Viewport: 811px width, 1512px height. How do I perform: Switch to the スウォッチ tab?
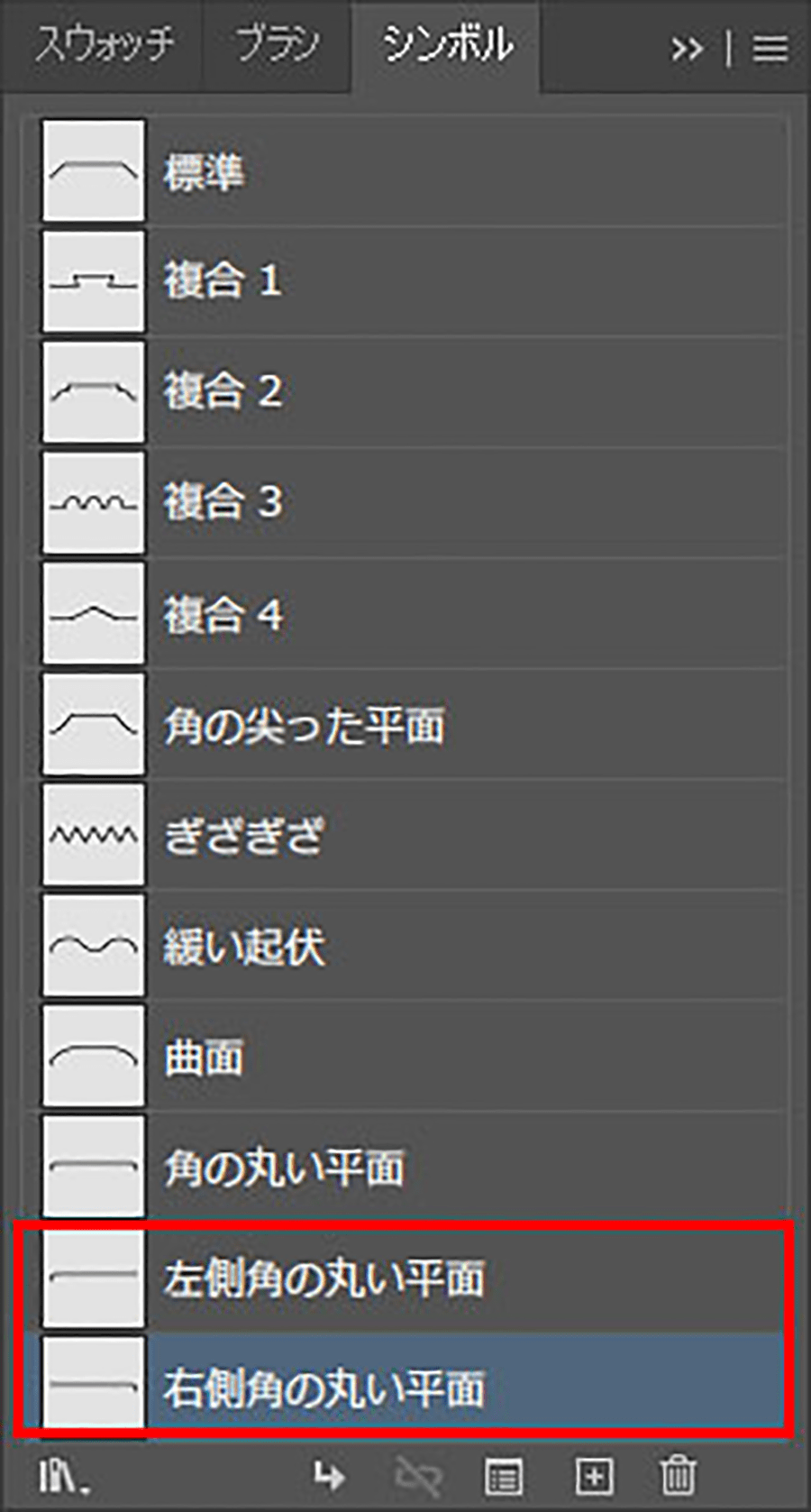[104, 45]
